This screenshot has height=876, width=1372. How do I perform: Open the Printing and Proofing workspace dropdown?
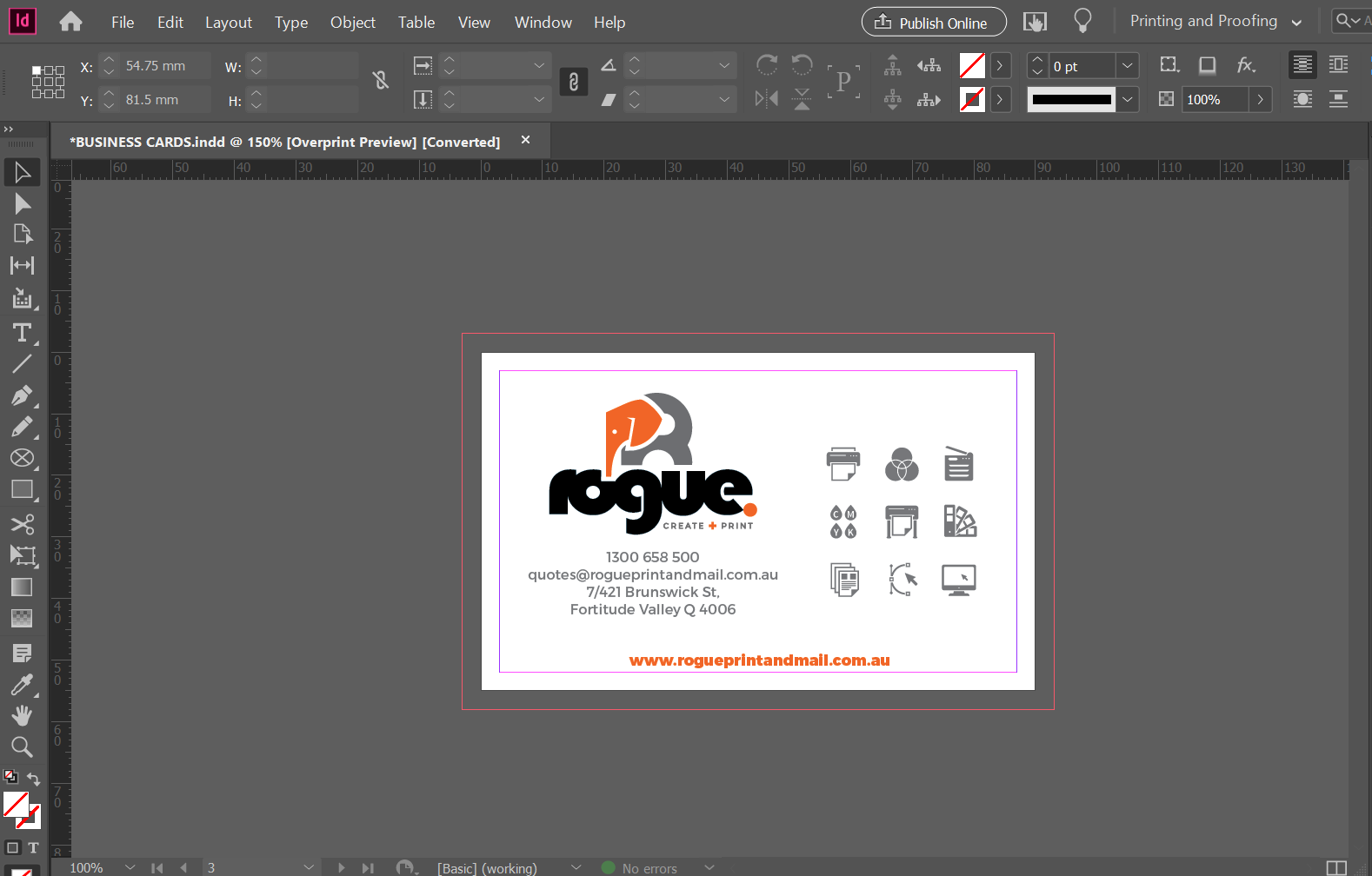click(x=1215, y=22)
